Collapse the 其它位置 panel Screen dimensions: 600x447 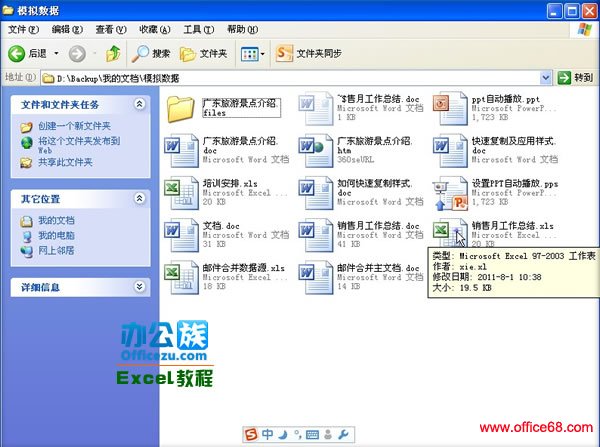tap(139, 198)
